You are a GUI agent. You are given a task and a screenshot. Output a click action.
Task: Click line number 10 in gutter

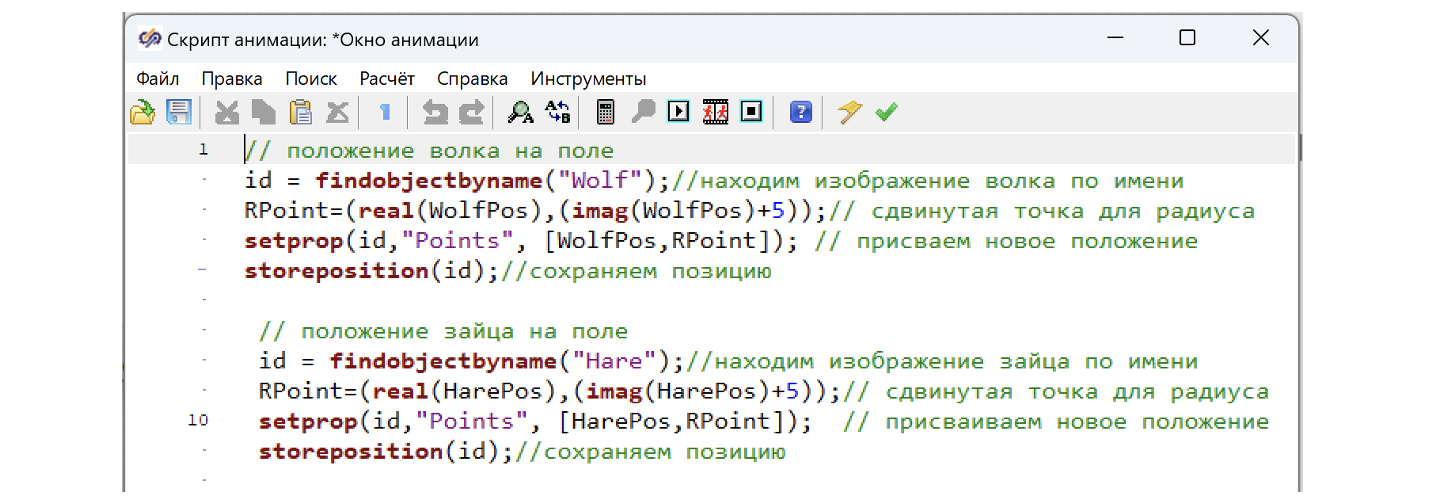click(x=198, y=420)
